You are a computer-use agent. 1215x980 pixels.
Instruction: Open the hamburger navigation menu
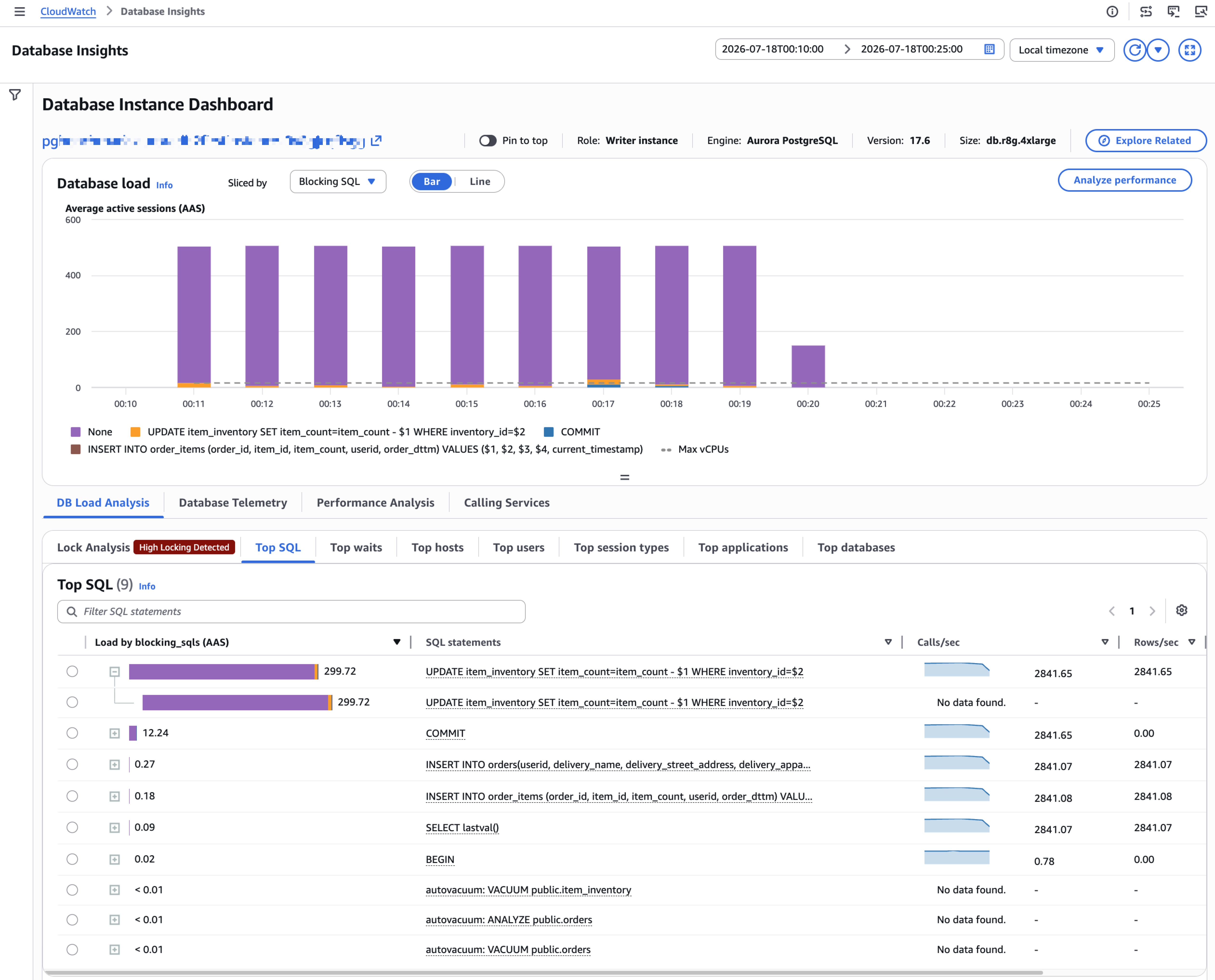pyautogui.click(x=20, y=11)
